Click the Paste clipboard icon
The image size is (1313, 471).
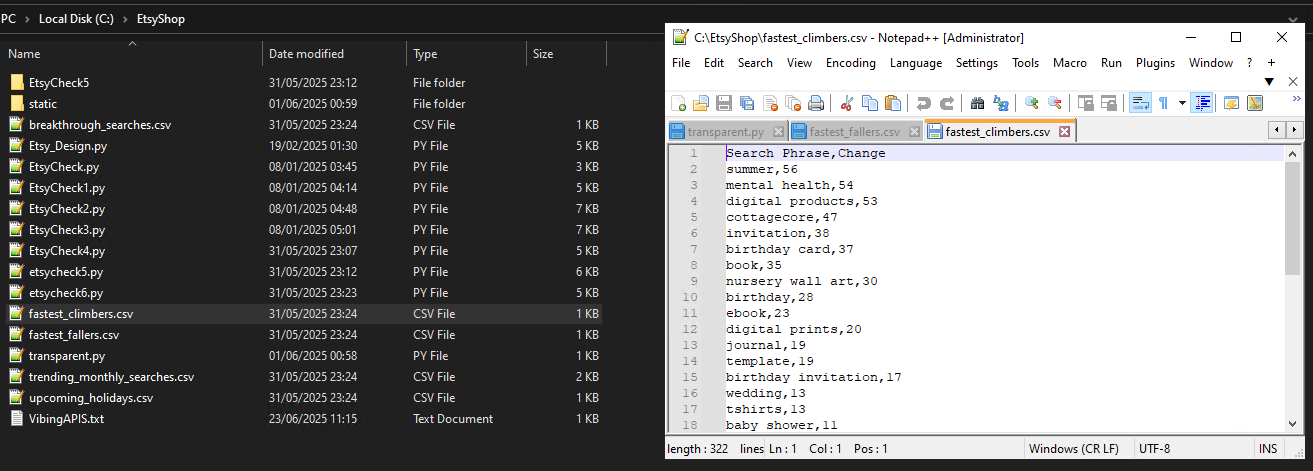tap(892, 103)
